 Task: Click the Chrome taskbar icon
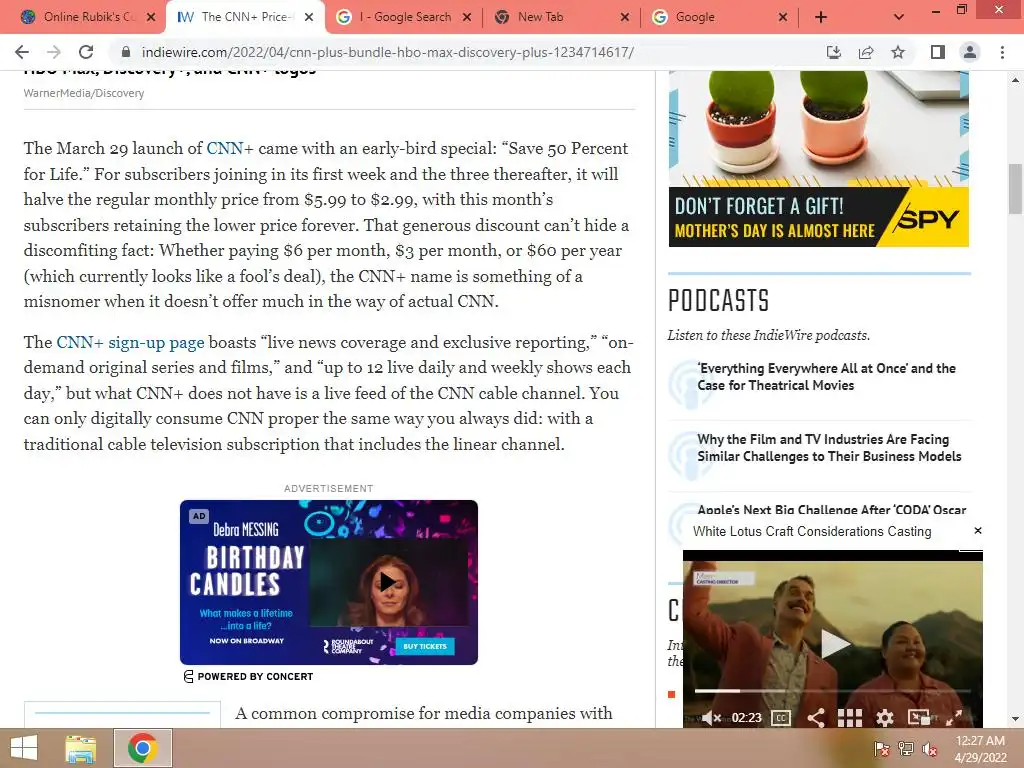pos(142,748)
